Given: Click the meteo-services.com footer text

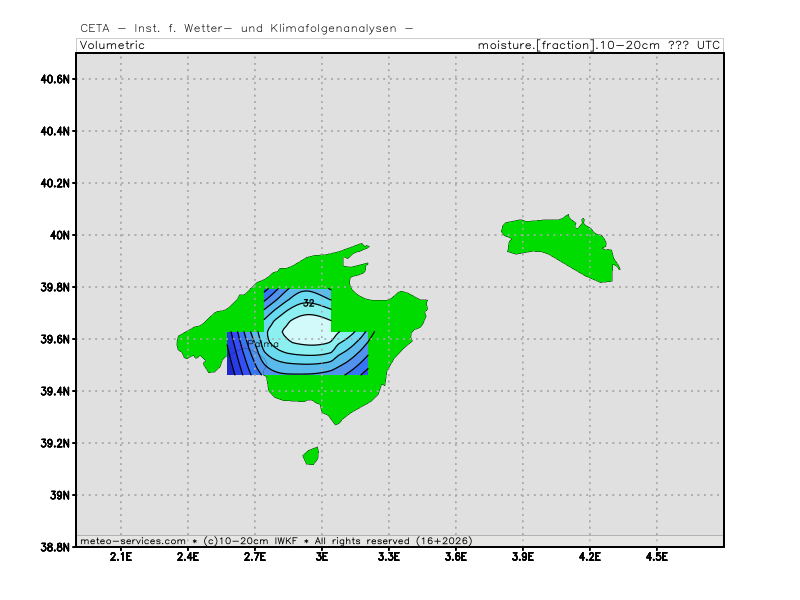Looking at the screenshot, I should tap(133, 541).
